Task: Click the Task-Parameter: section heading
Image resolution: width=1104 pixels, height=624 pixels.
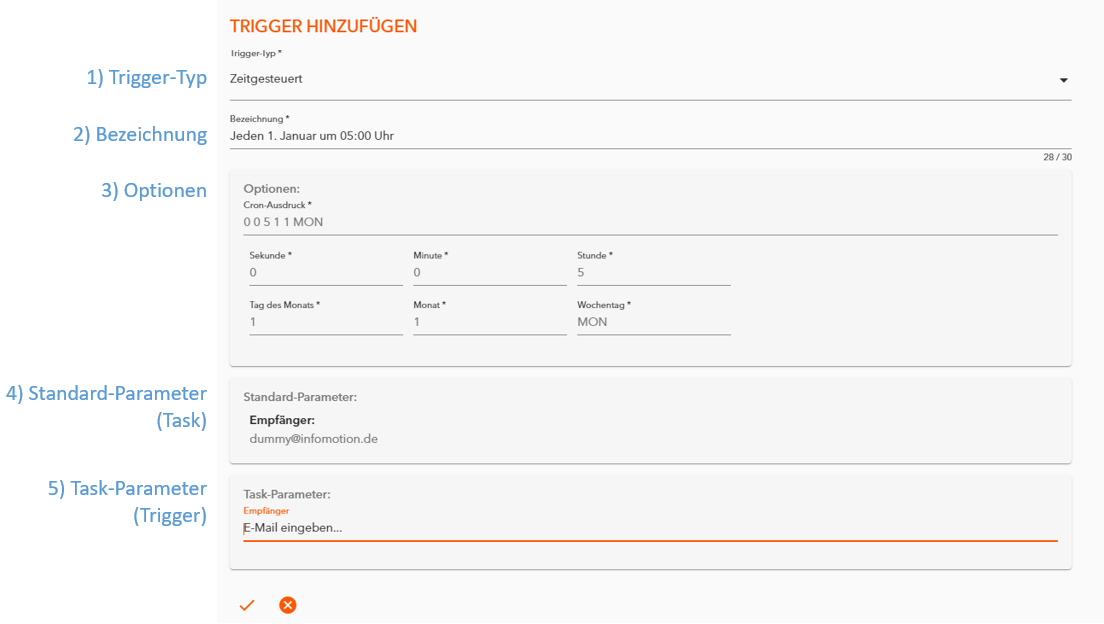Action: [287, 494]
